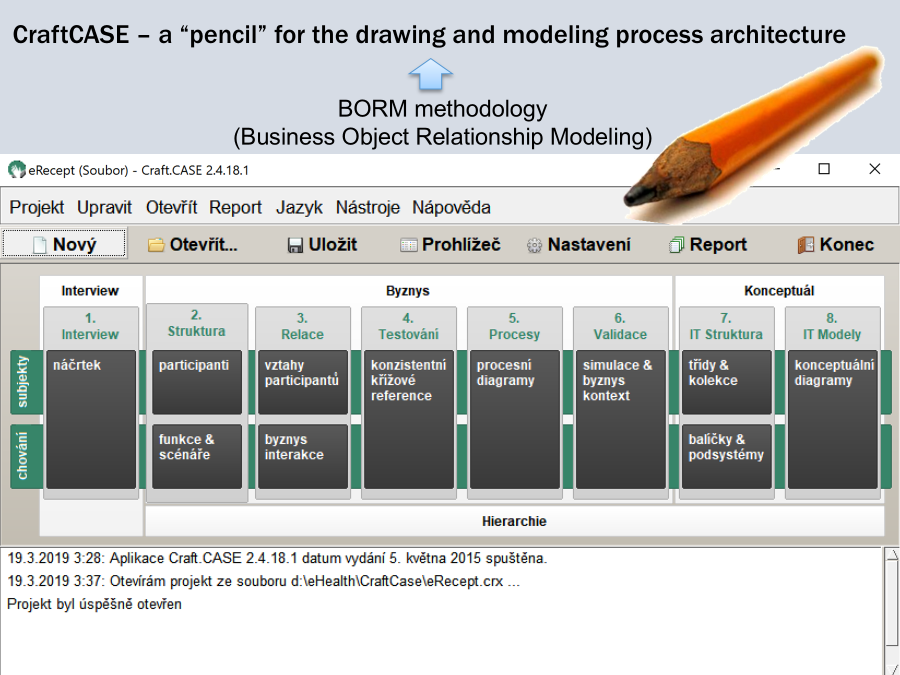Generate output with the Report toolbar button
Image resolution: width=900 pixels, height=675 pixels.
click(707, 244)
